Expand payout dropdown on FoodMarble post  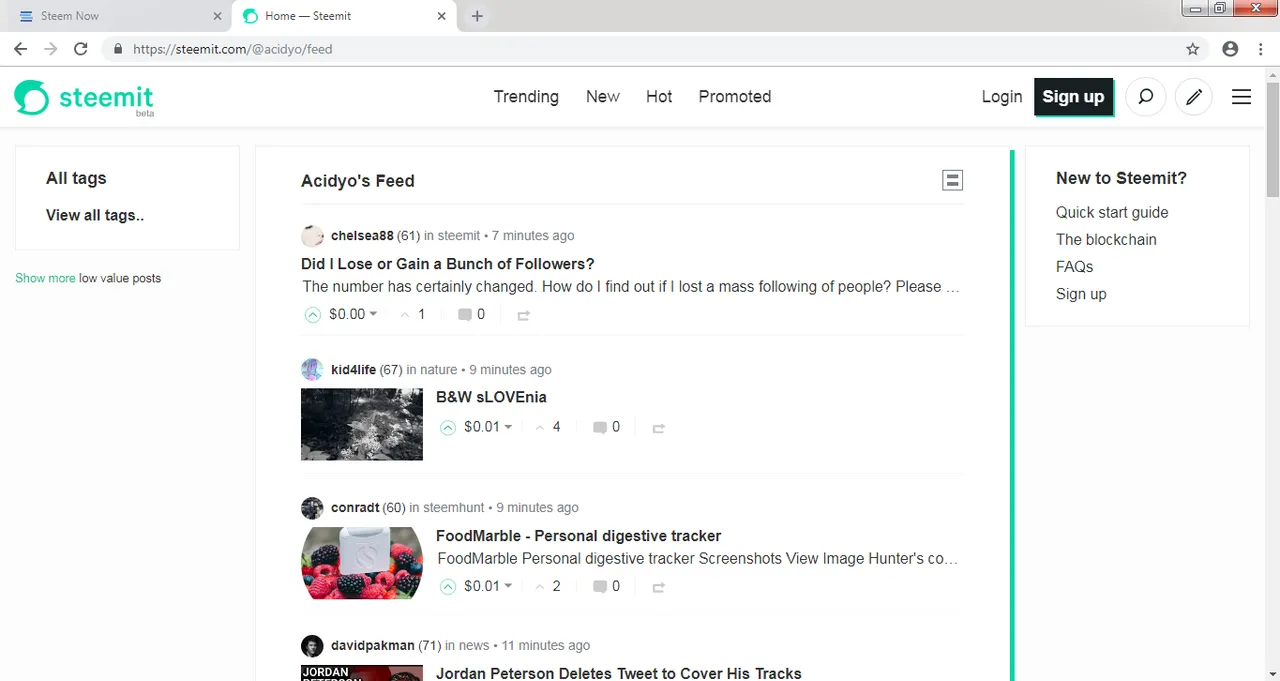(x=488, y=586)
